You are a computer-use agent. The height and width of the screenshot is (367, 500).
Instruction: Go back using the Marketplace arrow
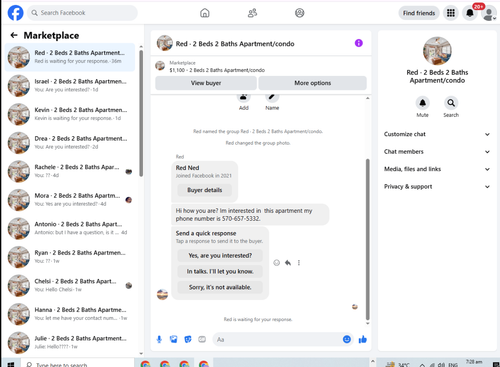[14, 35]
